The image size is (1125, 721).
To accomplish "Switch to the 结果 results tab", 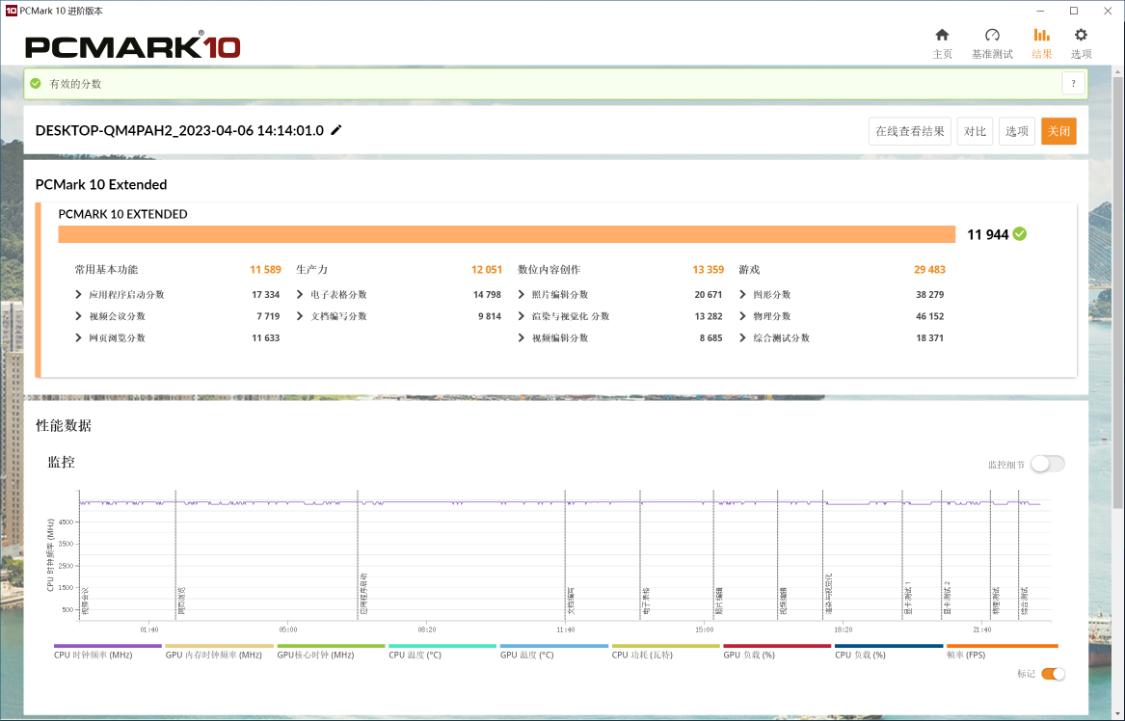I will [1041, 42].
